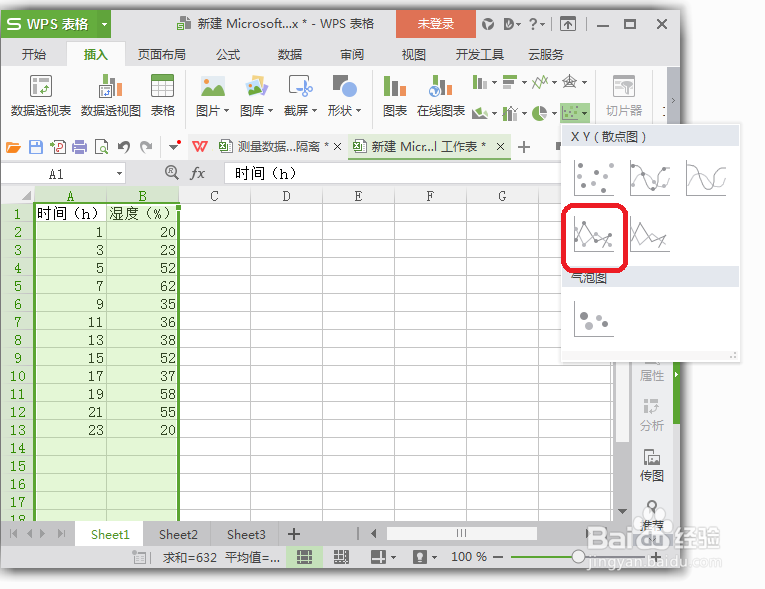765x589 pixels.
Task: Select row 5 header
Action: 18,286
